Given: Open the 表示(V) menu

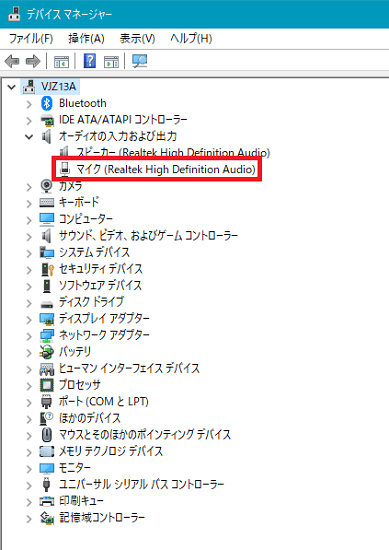Looking at the screenshot, I should [137, 38].
